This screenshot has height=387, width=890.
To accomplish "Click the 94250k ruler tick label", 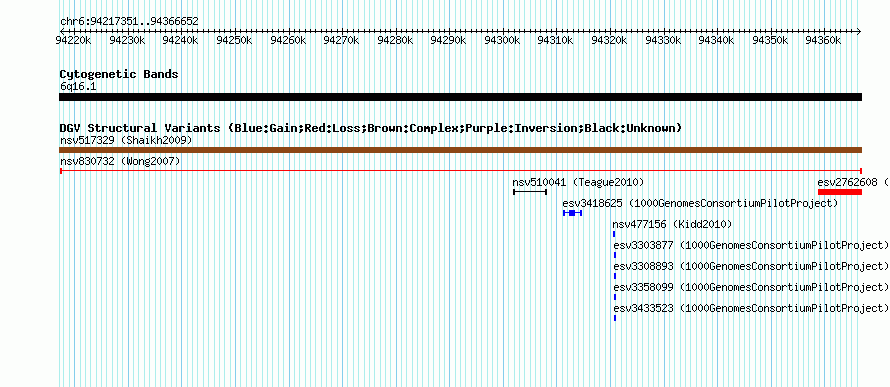I will [x=234, y=40].
